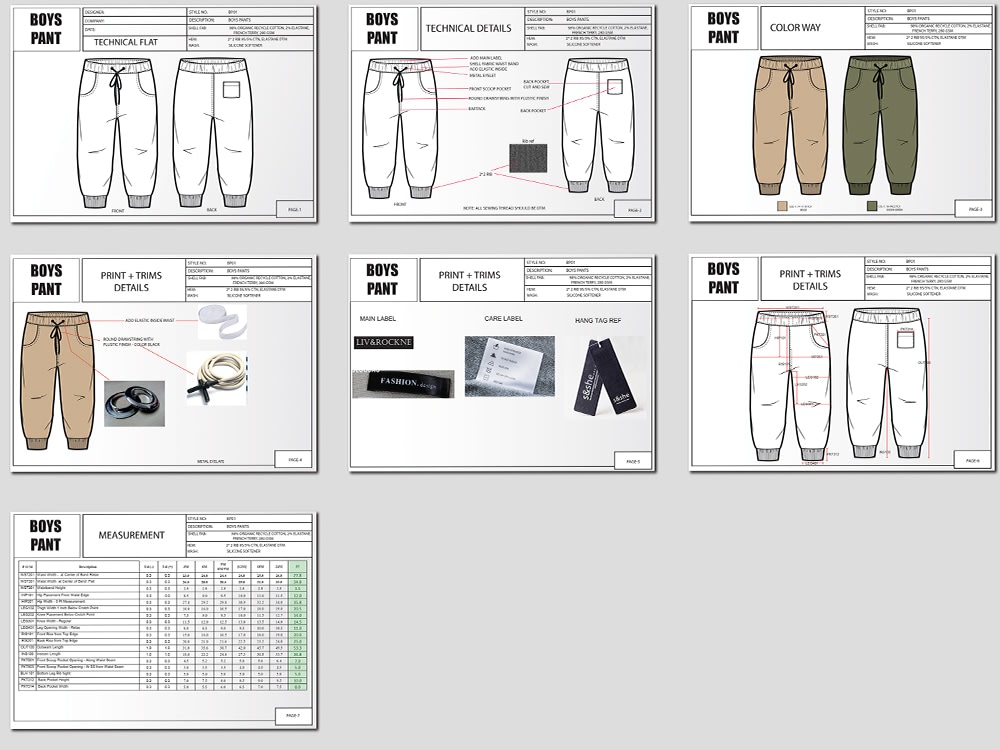Click the hang tag reference photo
Screen dimensions: 1000x750
[603, 380]
